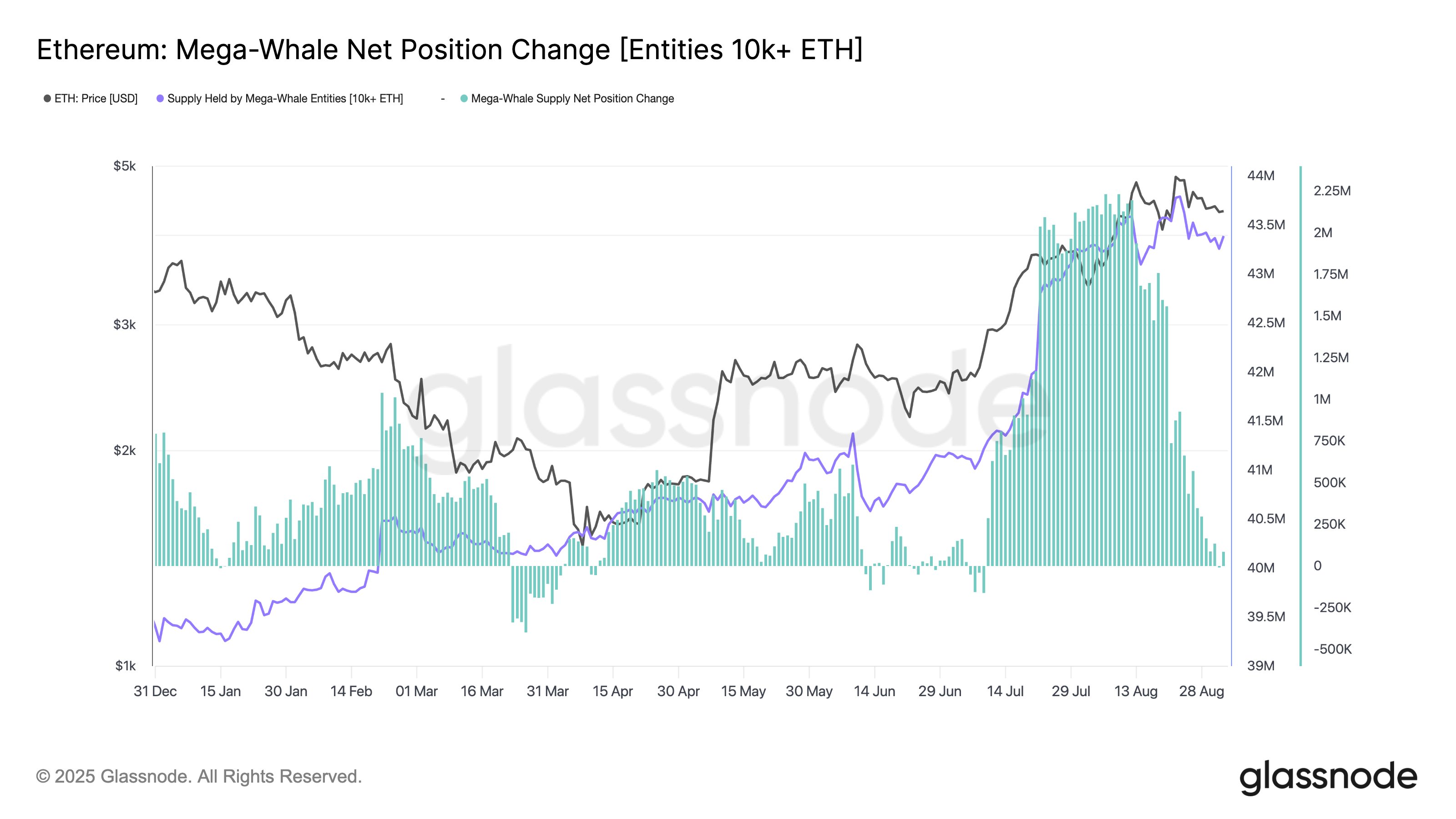Click the '44M' supply axis label
This screenshot has width=1456, height=819.
[1260, 176]
